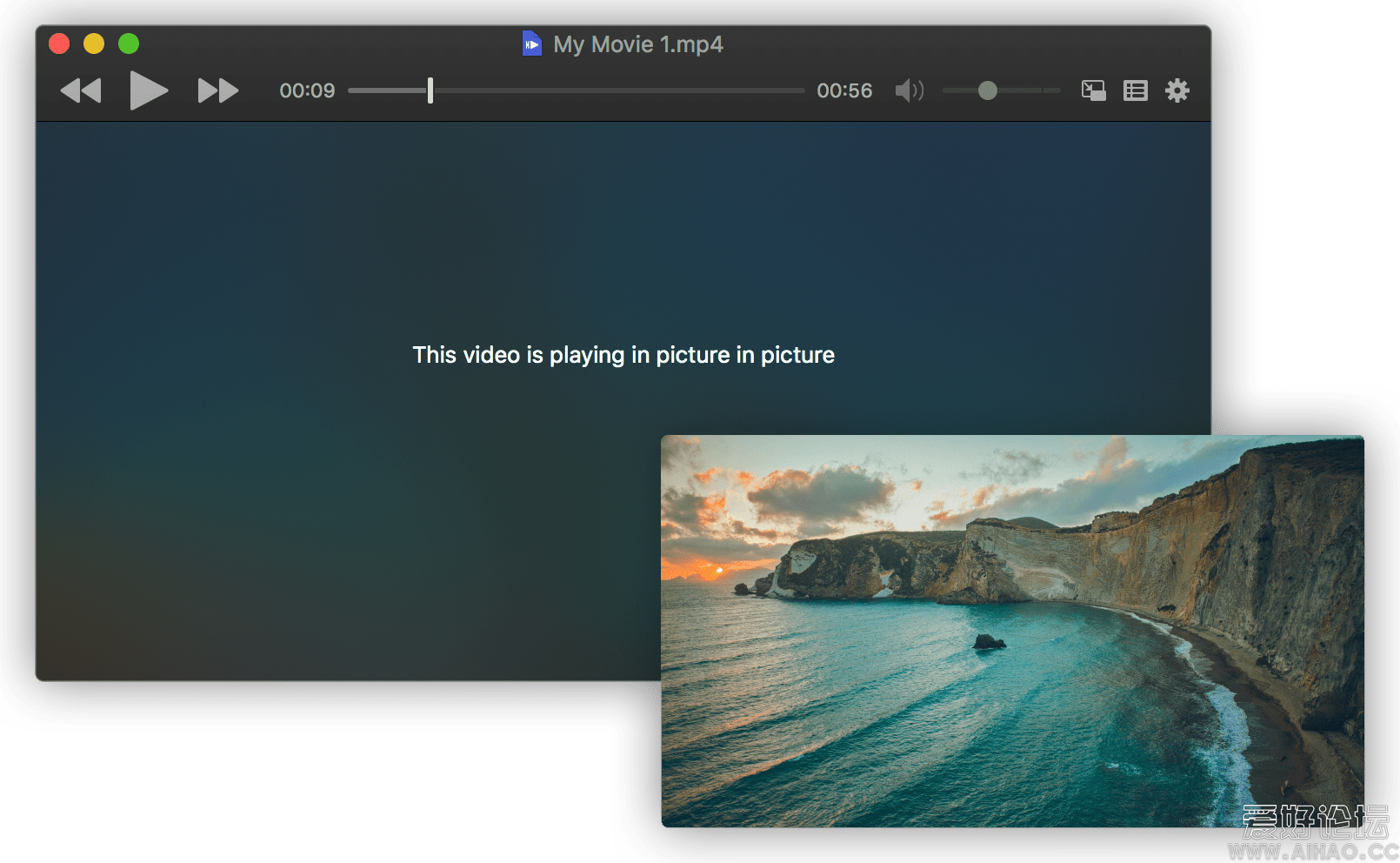Image resolution: width=1400 pixels, height=863 pixels.
Task: Click the far right end of volume track
Action: pyautogui.click(x=1056, y=90)
